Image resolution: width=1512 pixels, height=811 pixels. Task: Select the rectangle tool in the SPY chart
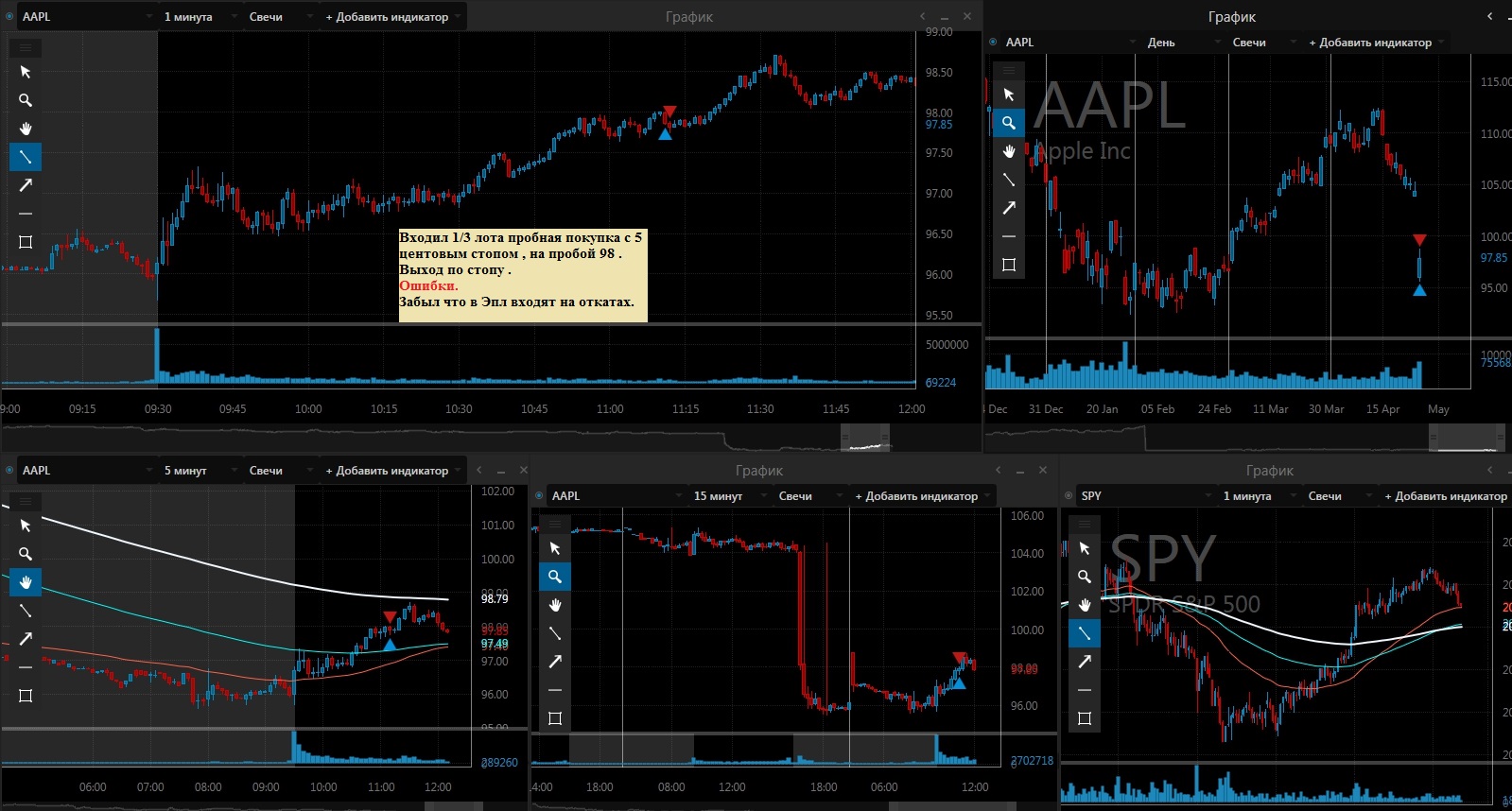(x=1085, y=718)
